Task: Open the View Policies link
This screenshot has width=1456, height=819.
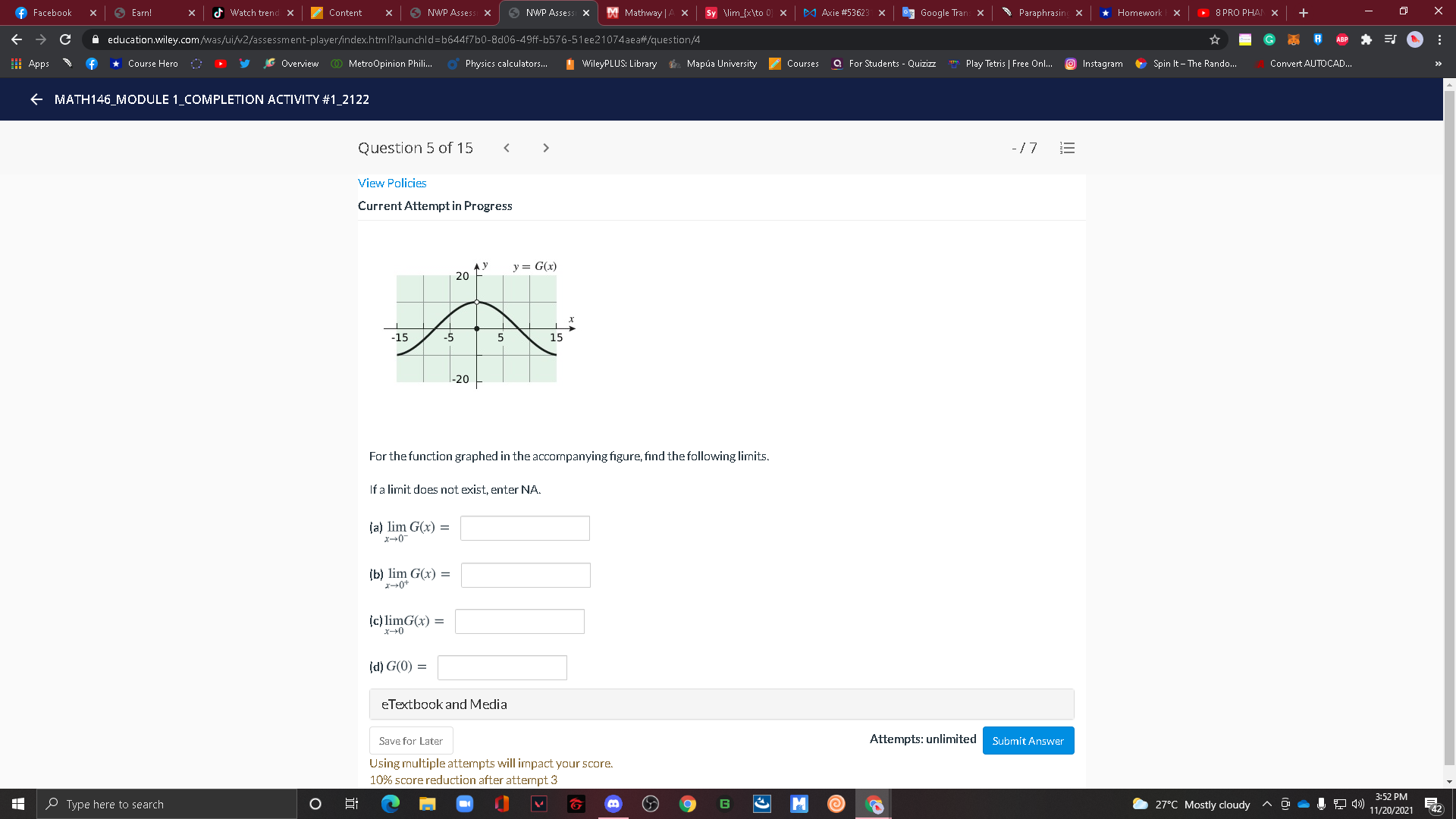Action: (x=391, y=183)
